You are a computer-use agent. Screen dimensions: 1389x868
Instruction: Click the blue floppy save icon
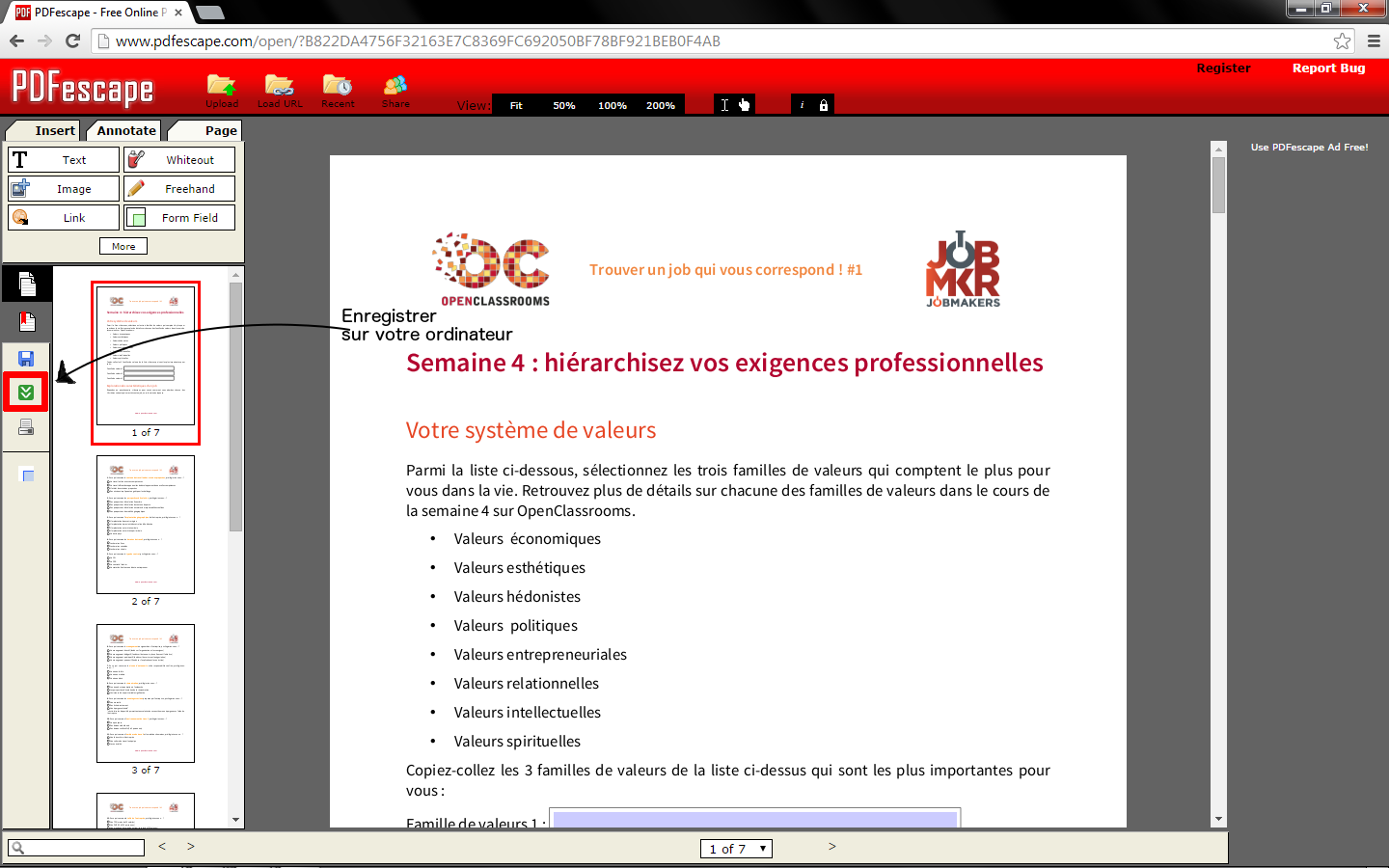tap(26, 359)
